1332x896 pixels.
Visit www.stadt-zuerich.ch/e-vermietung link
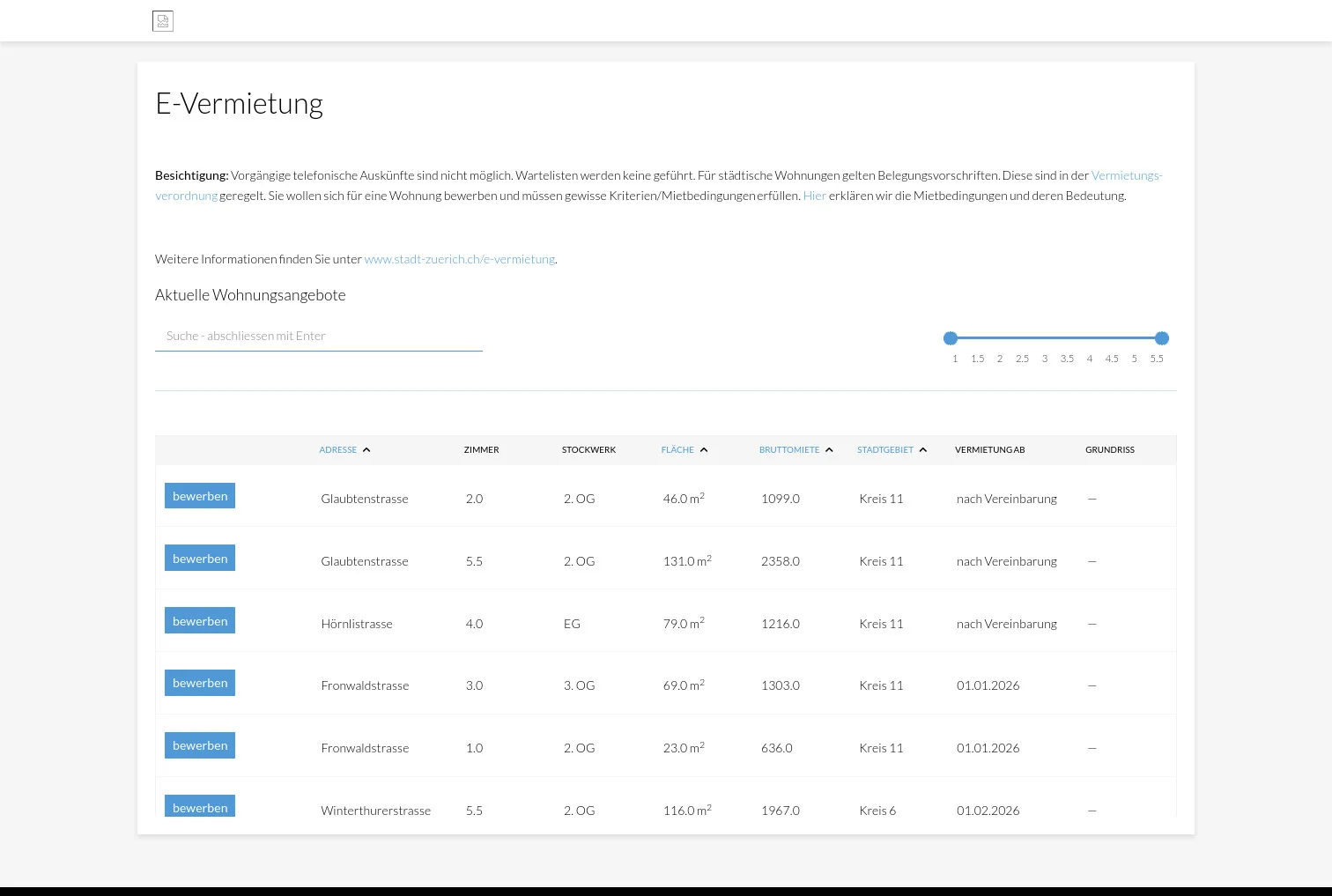coord(459,259)
